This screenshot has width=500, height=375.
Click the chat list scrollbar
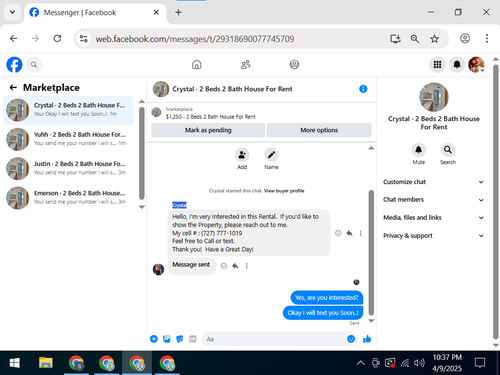(142, 153)
